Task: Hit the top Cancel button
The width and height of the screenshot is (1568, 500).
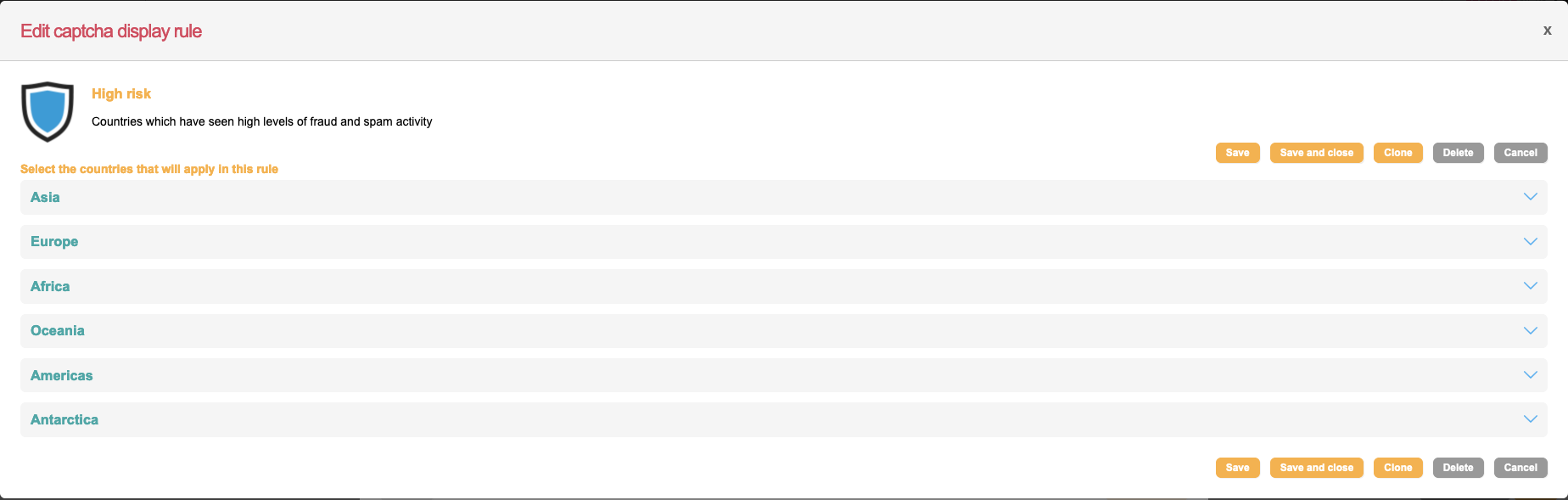Action: [1520, 153]
